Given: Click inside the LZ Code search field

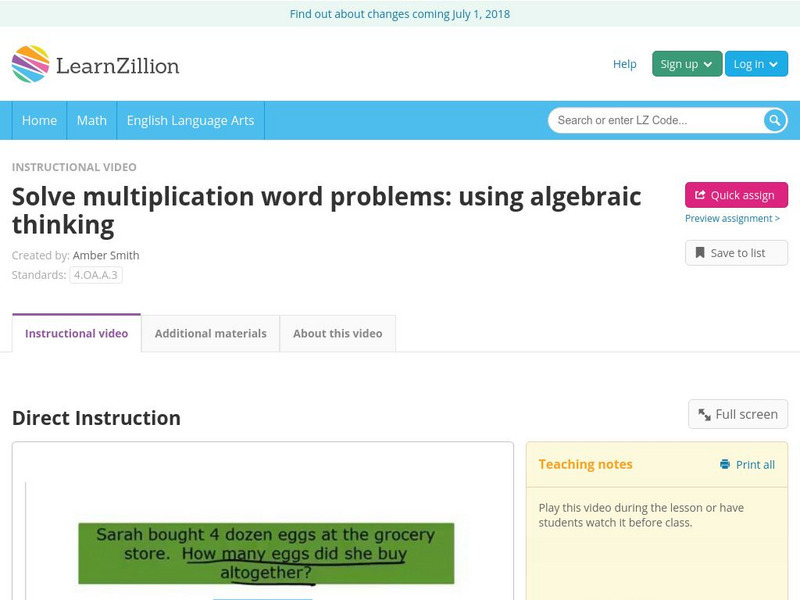Looking at the screenshot, I should click(x=650, y=120).
